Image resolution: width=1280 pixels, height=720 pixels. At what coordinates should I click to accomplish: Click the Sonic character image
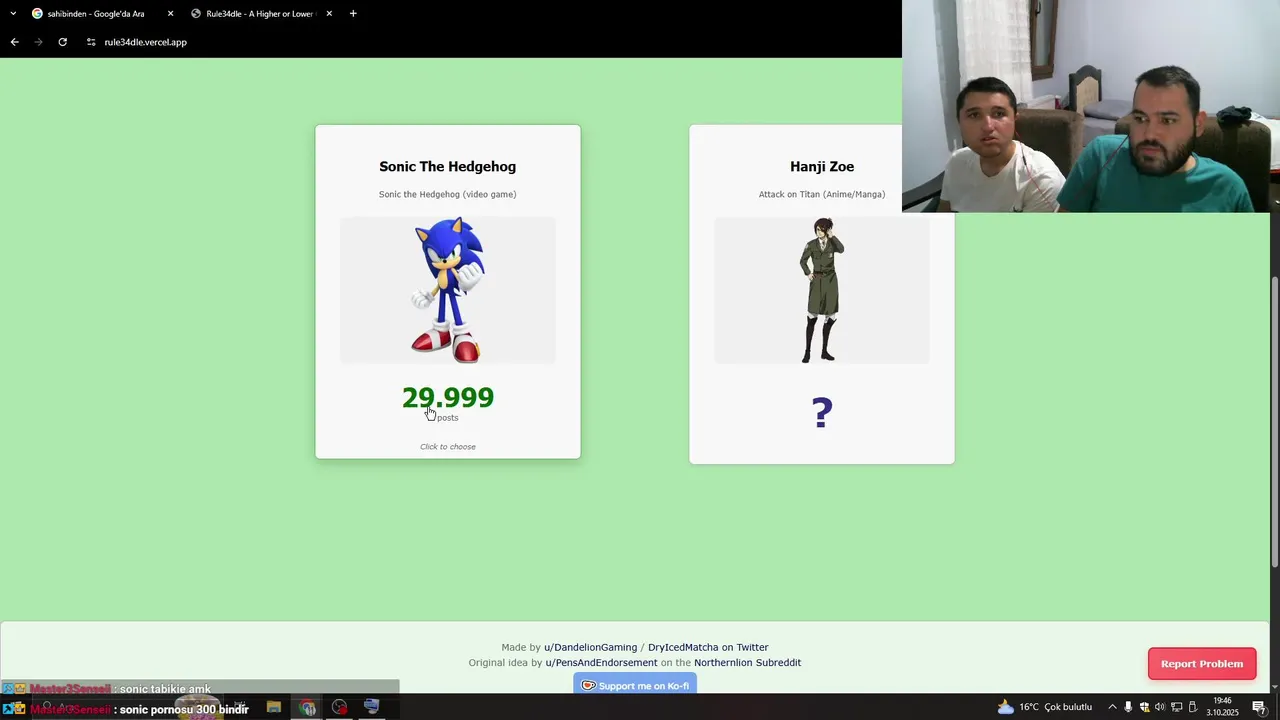click(448, 290)
